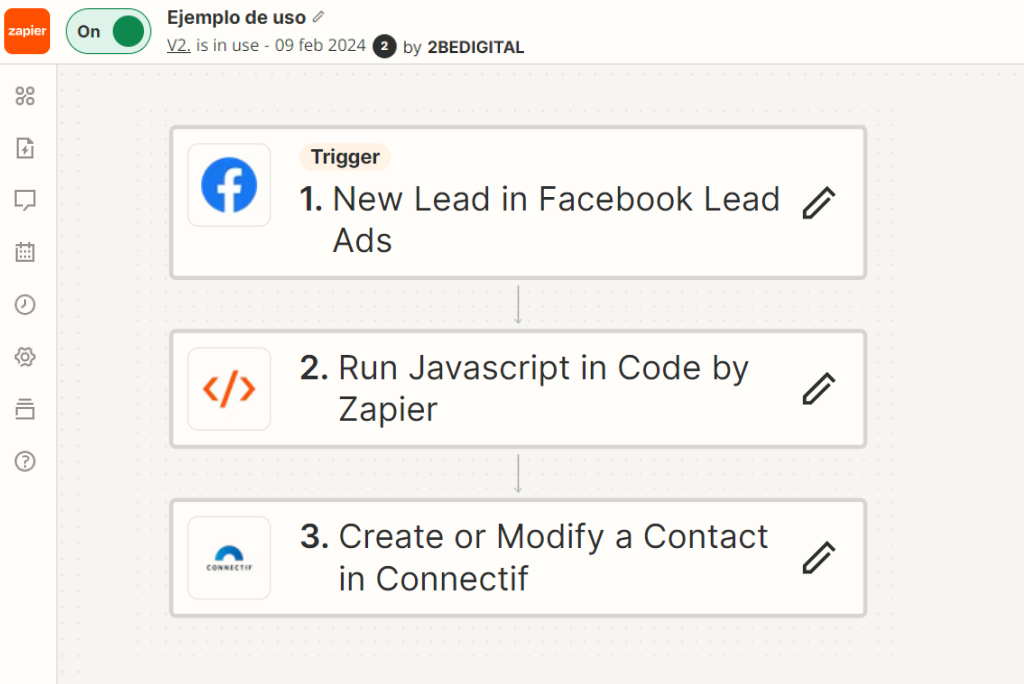This screenshot has height=684, width=1024.
Task: Edit the Connectif contact step
Action: [818, 557]
